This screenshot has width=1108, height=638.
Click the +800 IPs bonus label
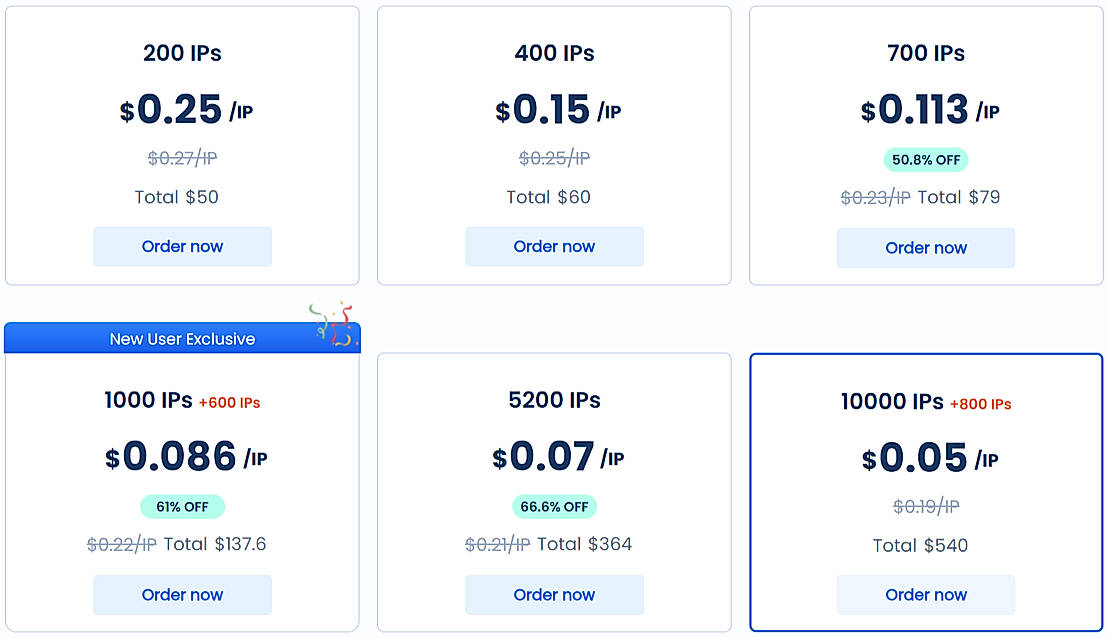click(x=980, y=404)
